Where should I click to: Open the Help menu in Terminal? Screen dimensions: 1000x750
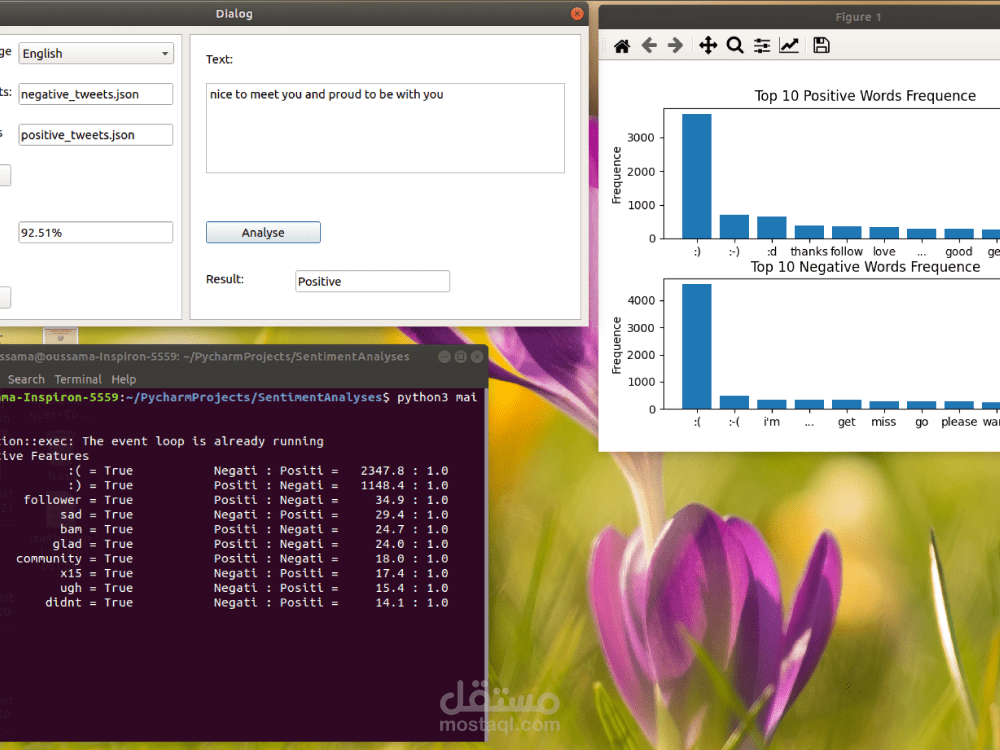tap(123, 379)
